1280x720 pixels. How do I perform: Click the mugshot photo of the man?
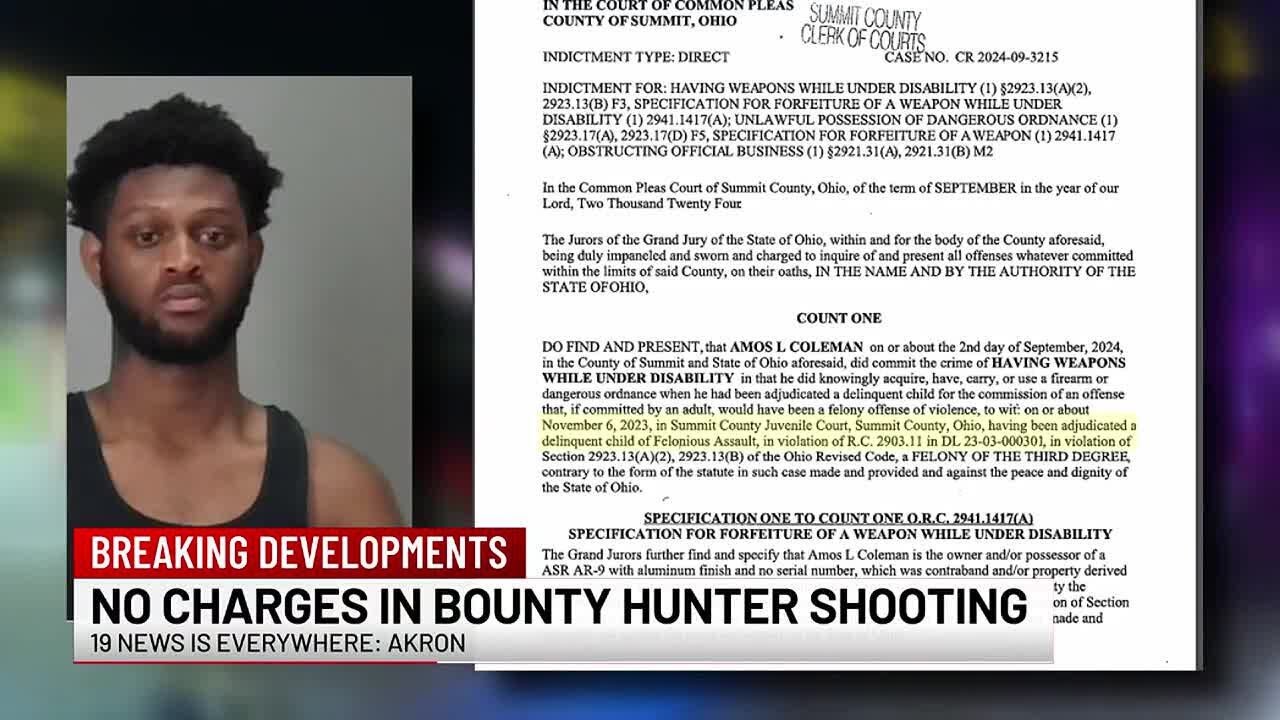coord(239,302)
